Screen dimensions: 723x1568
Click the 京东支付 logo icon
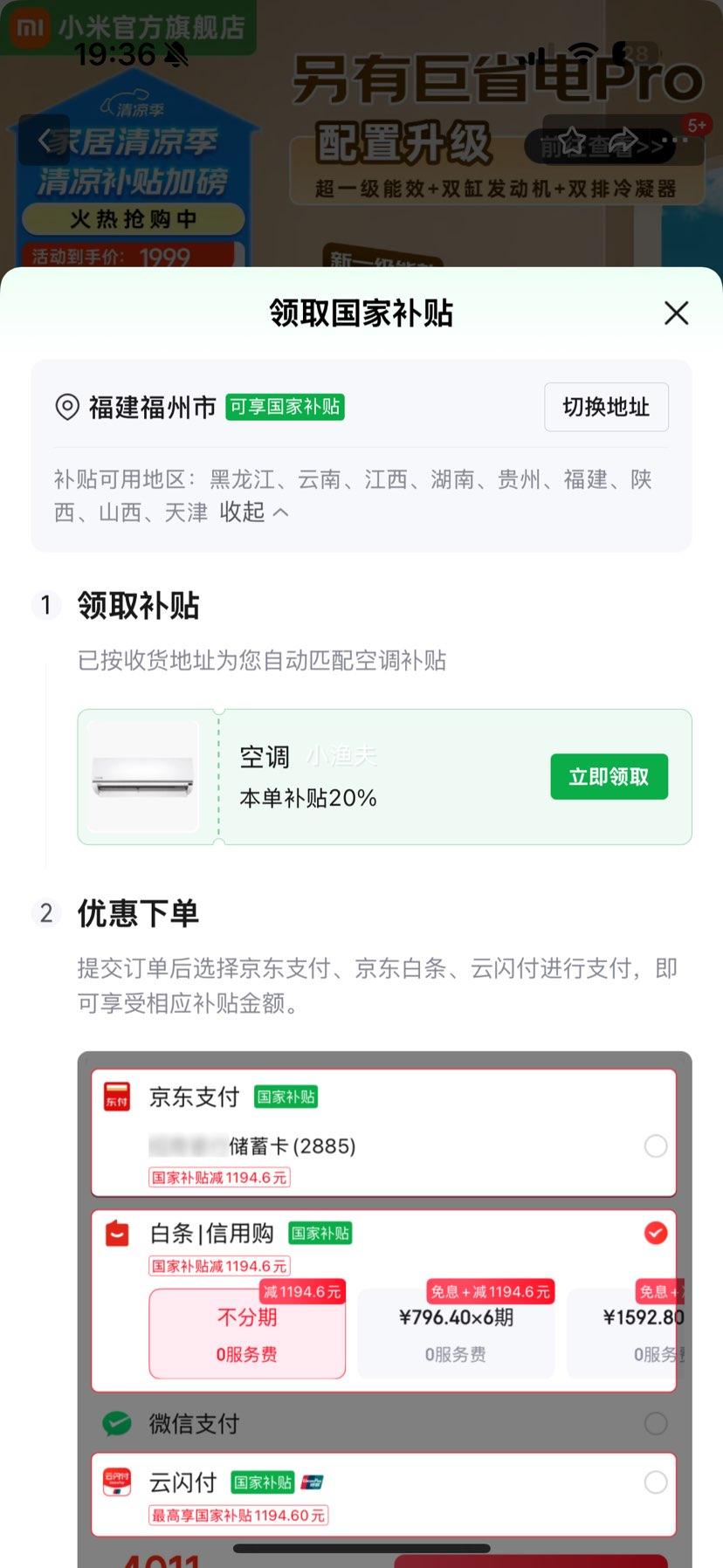pyautogui.click(x=117, y=1097)
